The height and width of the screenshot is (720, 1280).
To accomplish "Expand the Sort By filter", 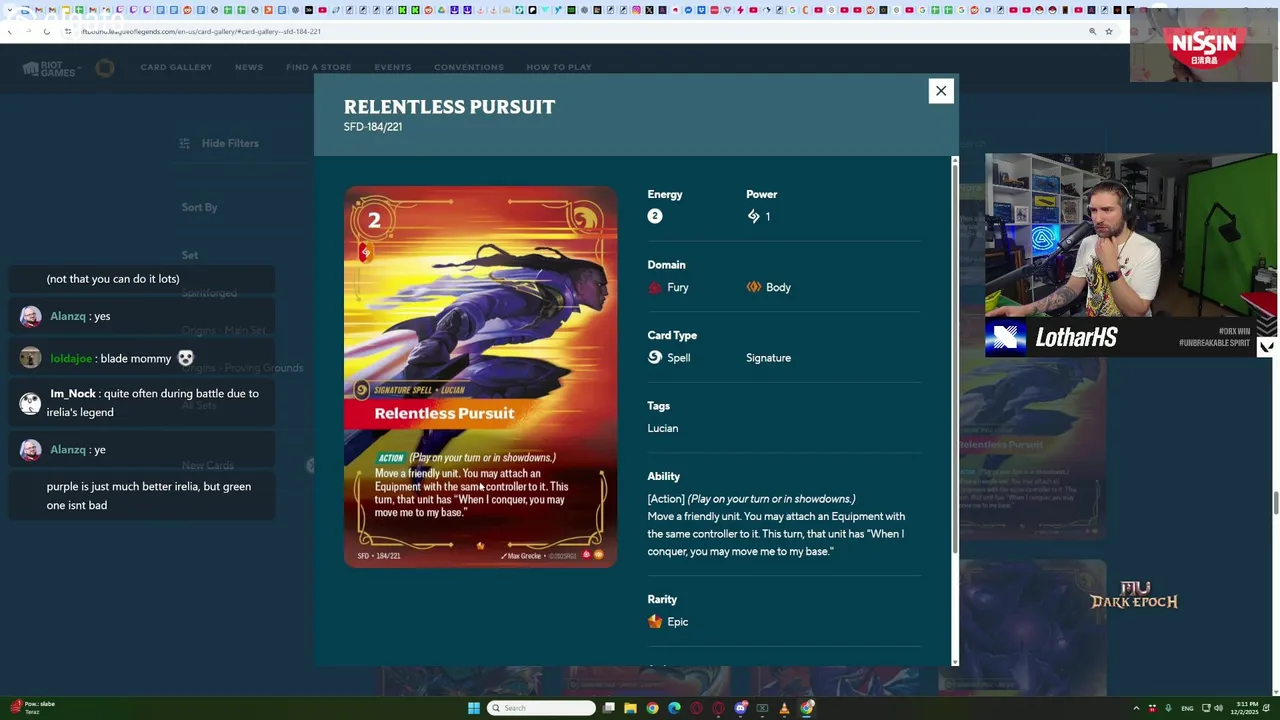I will point(199,207).
